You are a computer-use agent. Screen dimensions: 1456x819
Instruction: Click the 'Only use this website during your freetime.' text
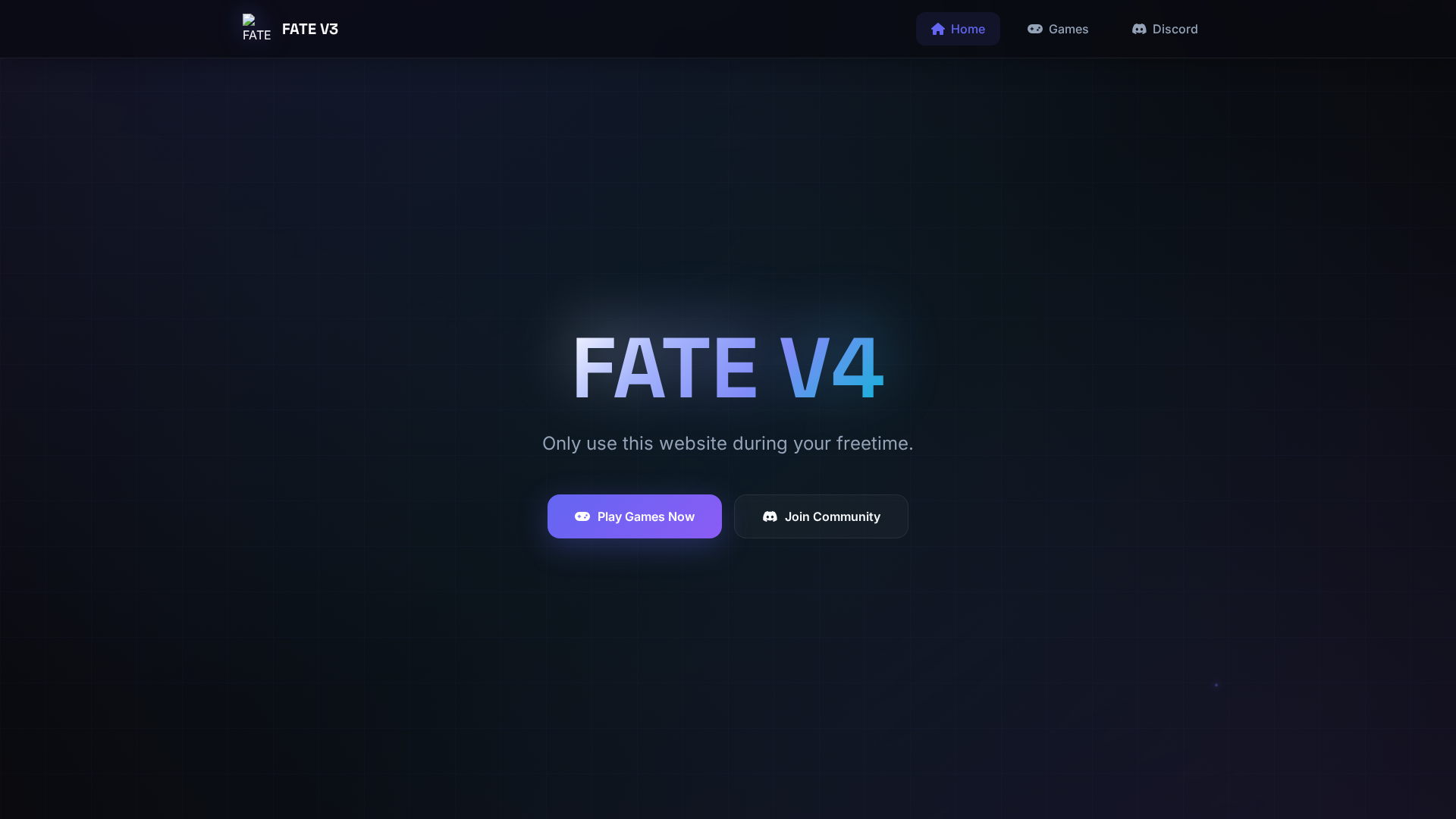[728, 444]
